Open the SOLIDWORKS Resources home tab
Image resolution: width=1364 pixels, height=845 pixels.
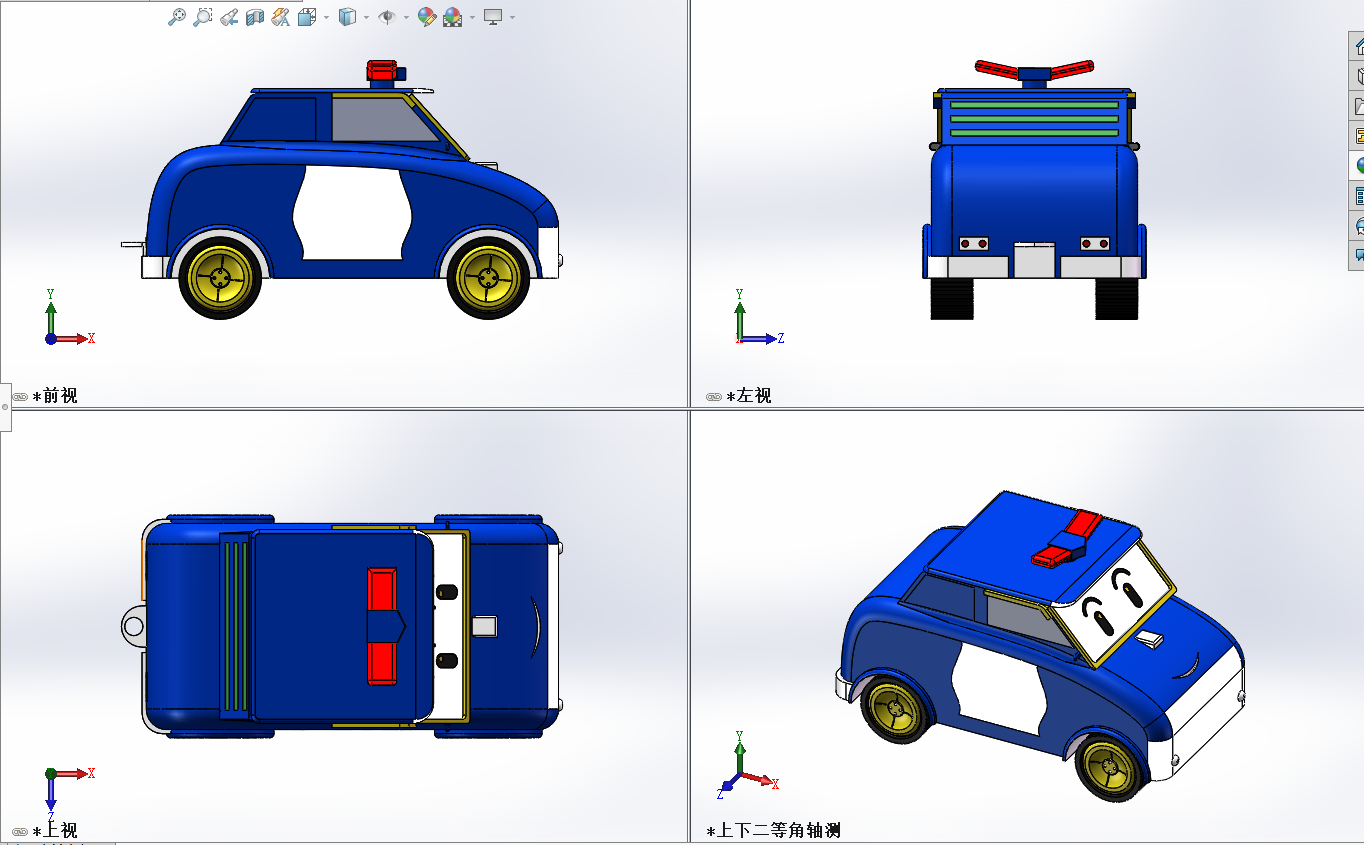point(1357,46)
